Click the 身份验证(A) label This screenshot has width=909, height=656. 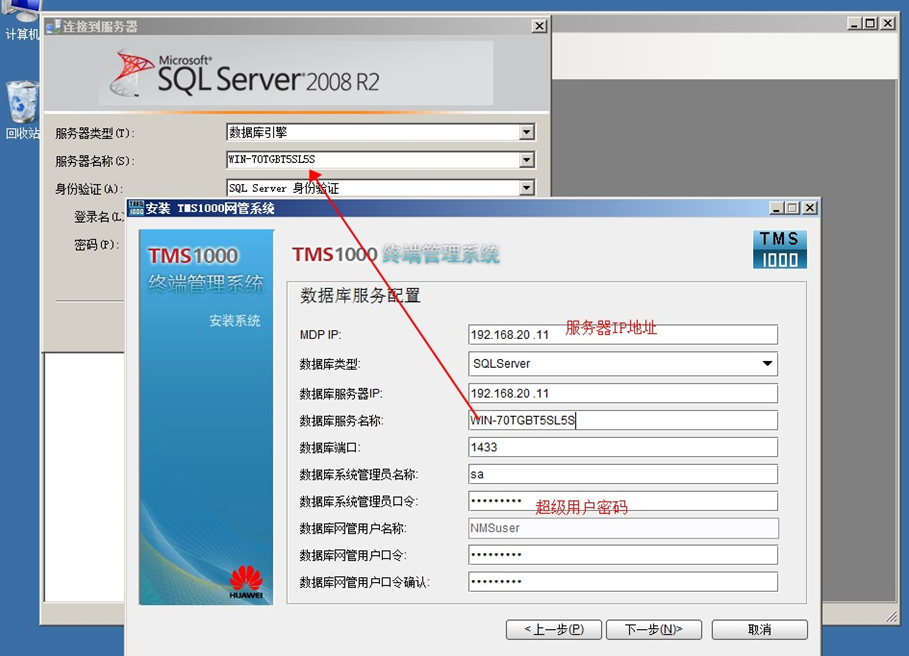(89, 189)
